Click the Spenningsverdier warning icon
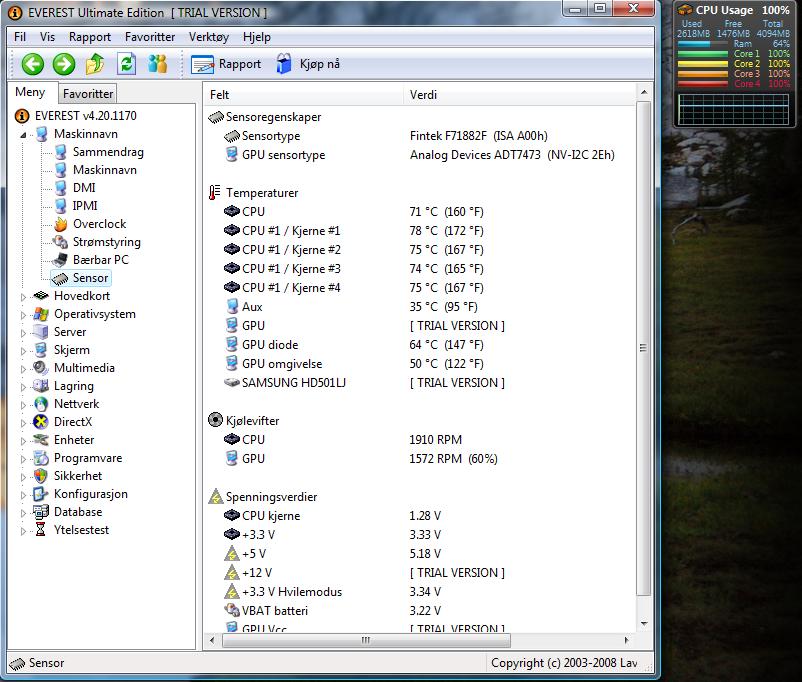The width and height of the screenshot is (802, 682). pyautogui.click(x=216, y=497)
